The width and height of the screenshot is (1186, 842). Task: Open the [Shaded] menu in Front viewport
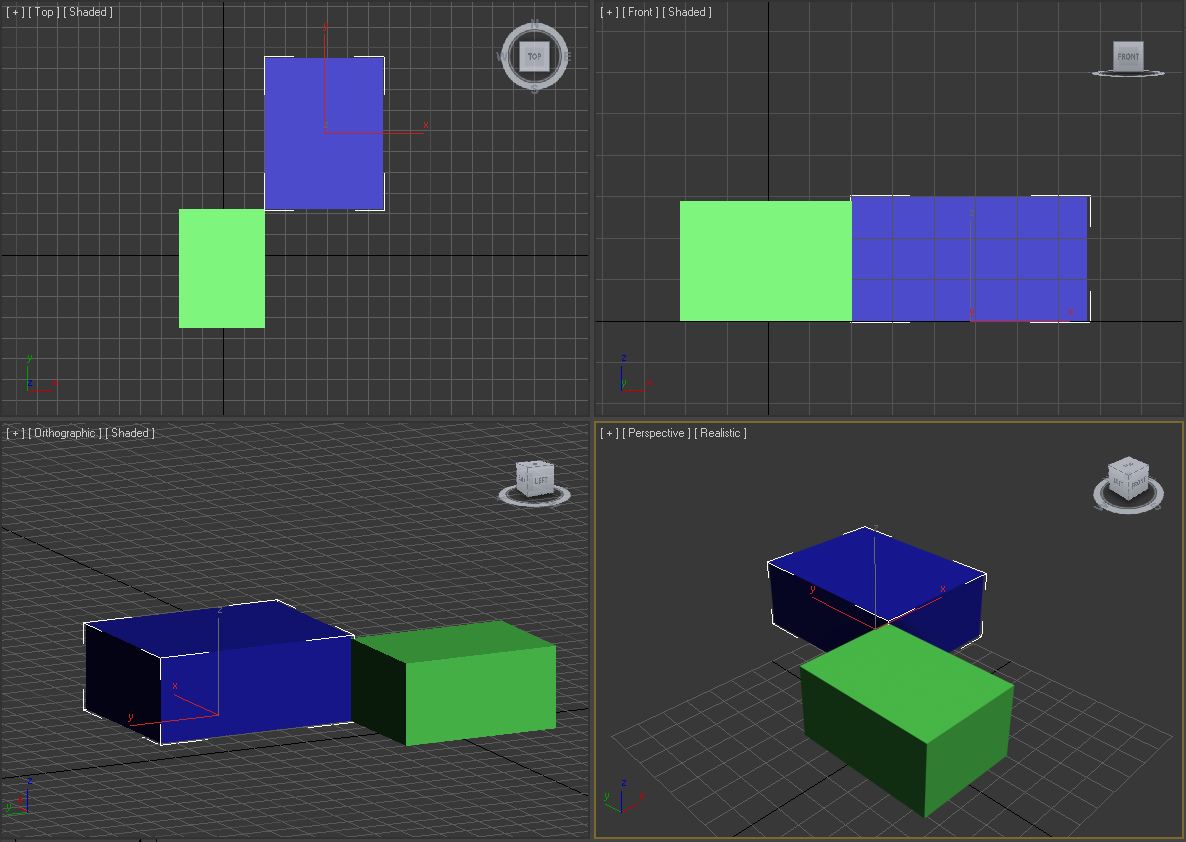687,12
